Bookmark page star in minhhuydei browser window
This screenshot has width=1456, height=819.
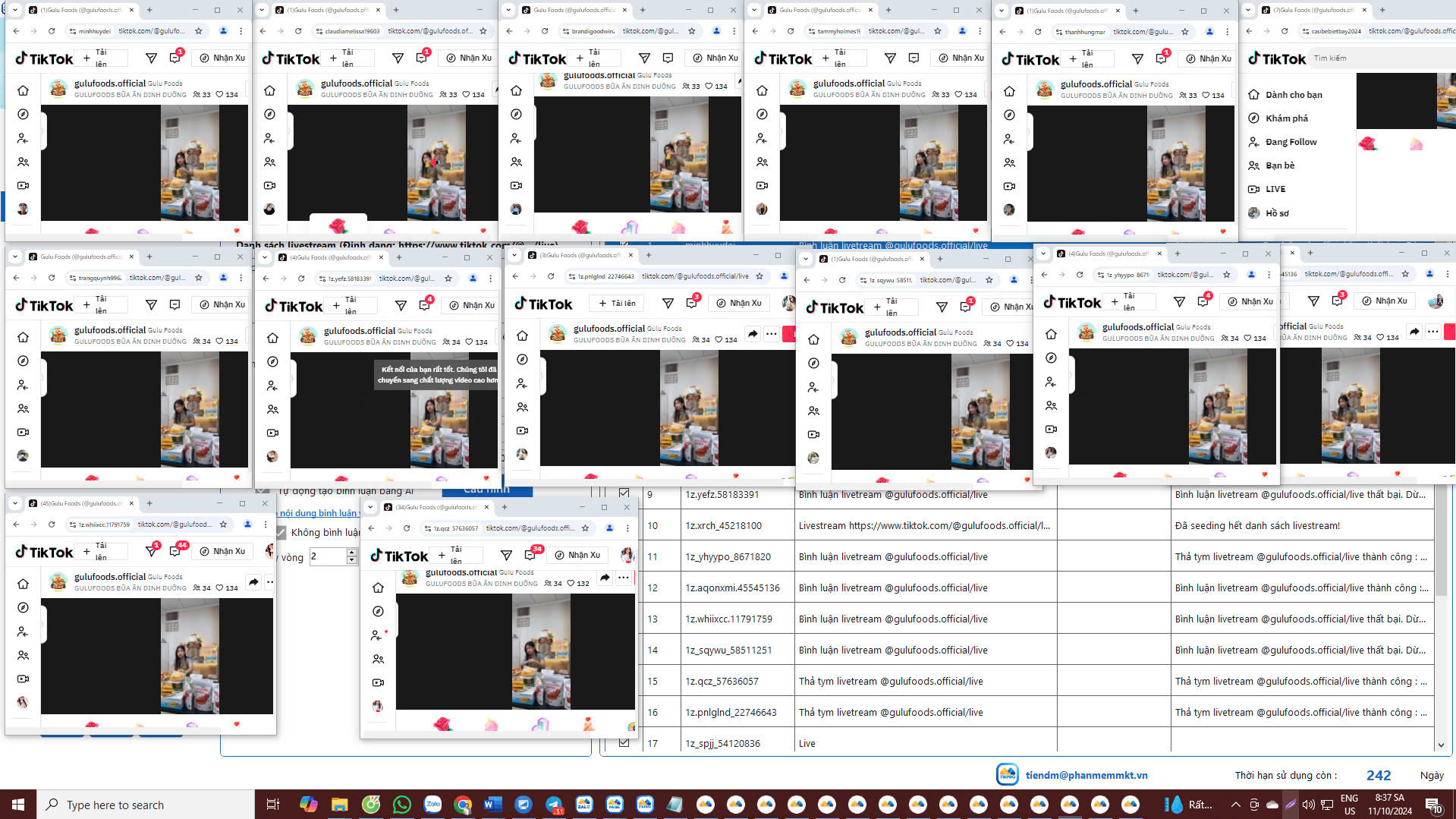click(x=199, y=31)
